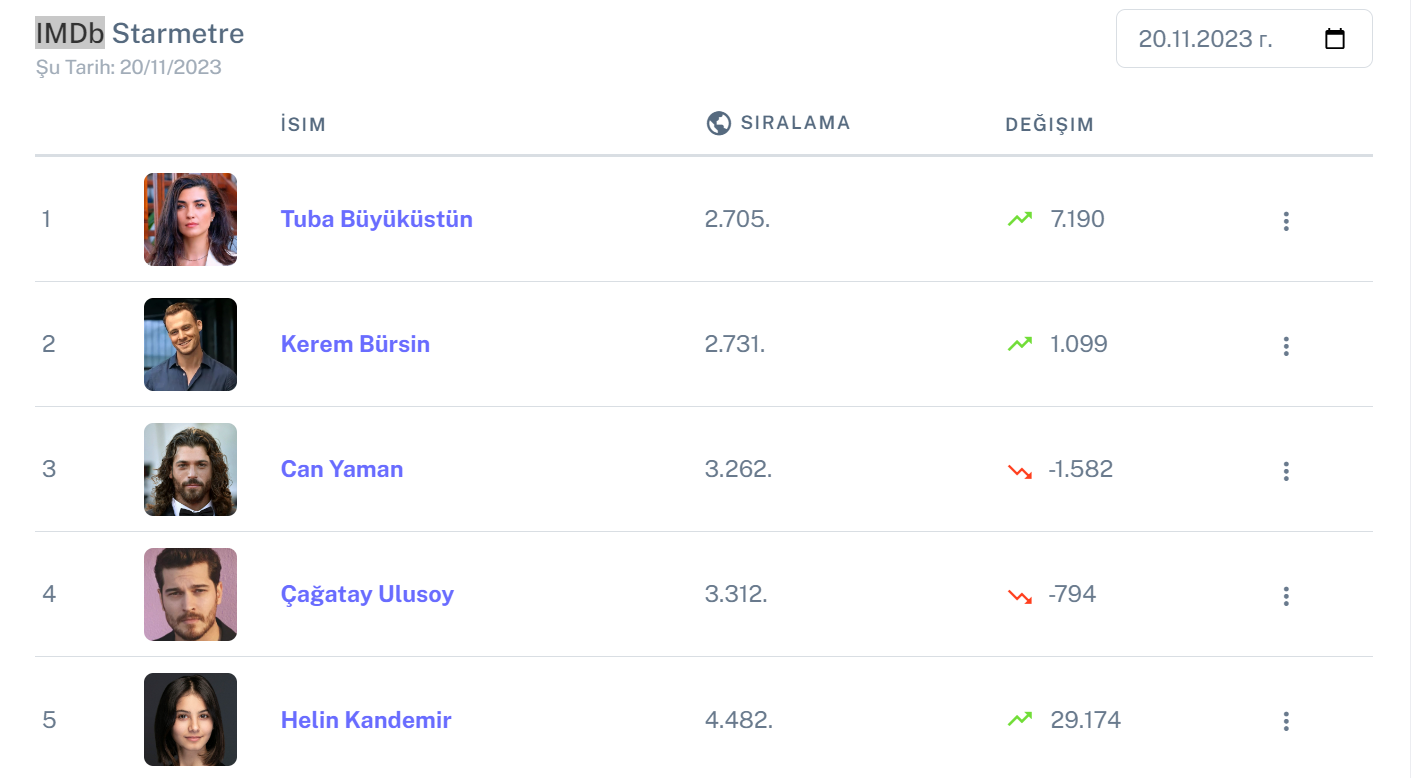Click the upward trend icon for Helin Kandemir
The image size is (1411, 778).
pos(1019,719)
